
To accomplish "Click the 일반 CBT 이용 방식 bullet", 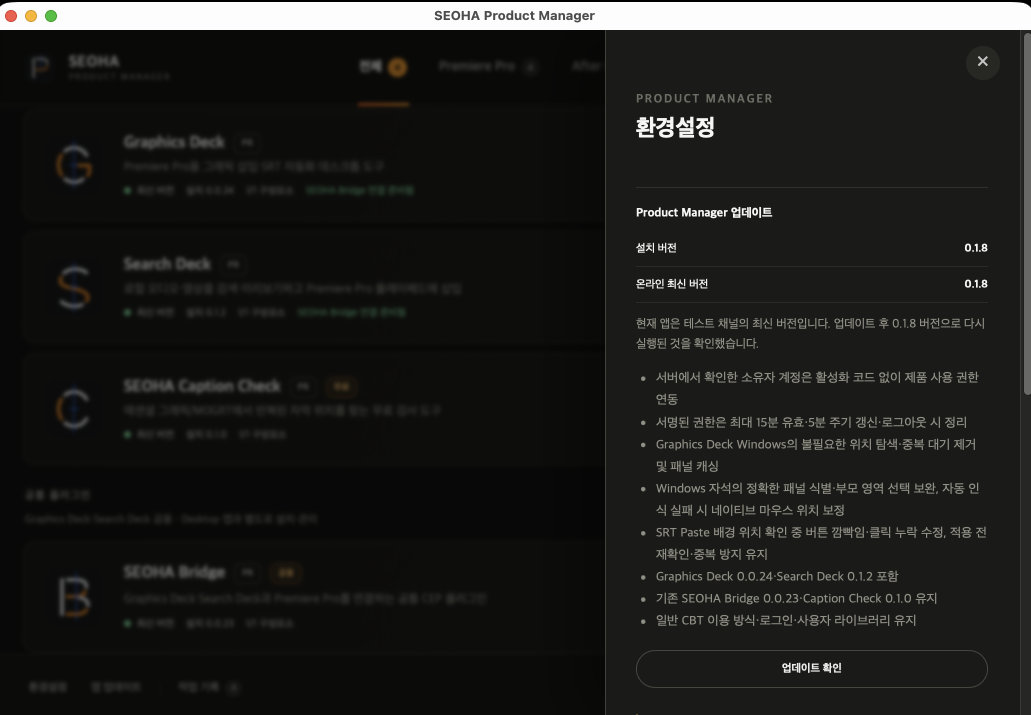I will (x=786, y=620).
